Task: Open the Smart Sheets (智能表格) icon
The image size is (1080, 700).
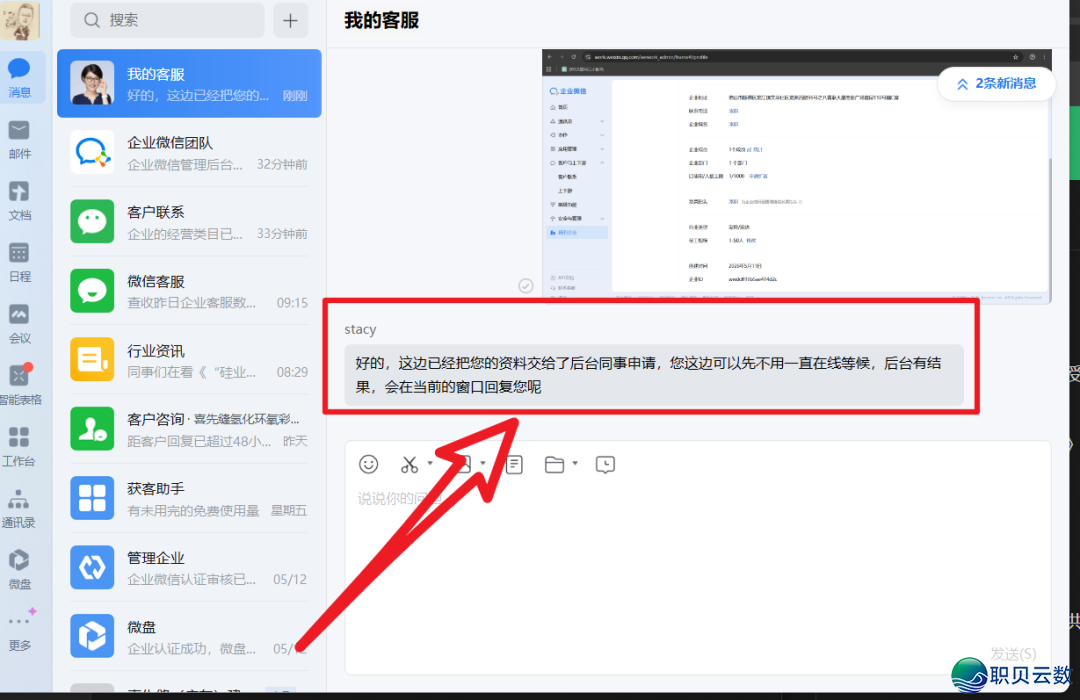Action: [20, 384]
